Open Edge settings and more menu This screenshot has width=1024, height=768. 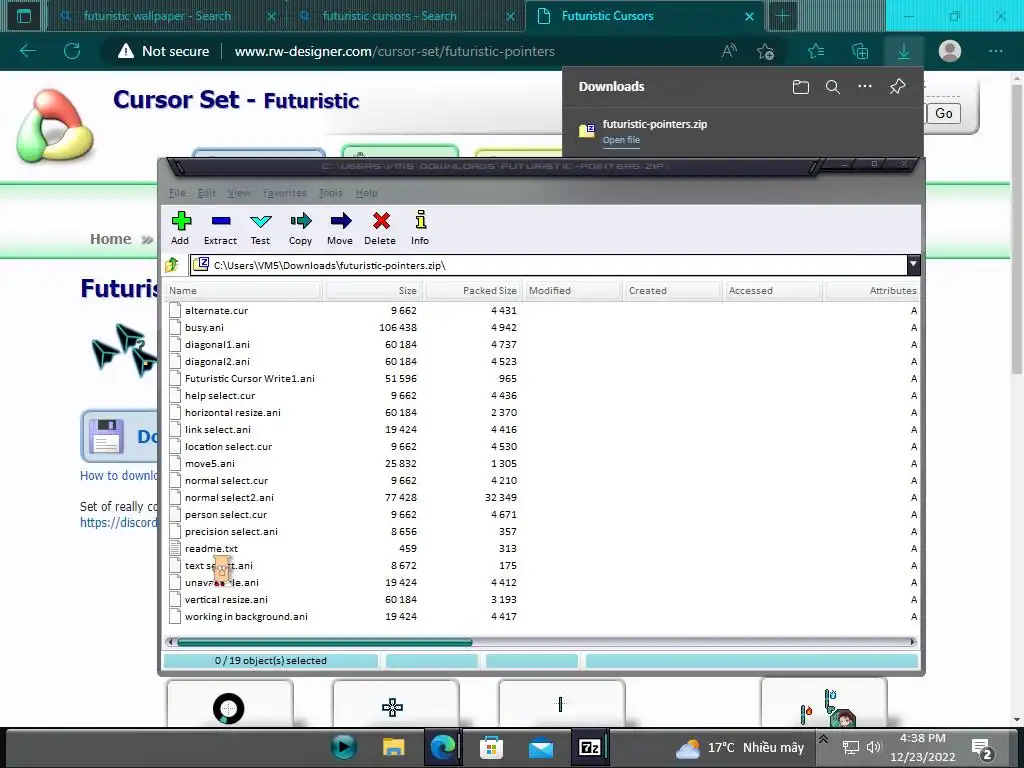(x=995, y=51)
